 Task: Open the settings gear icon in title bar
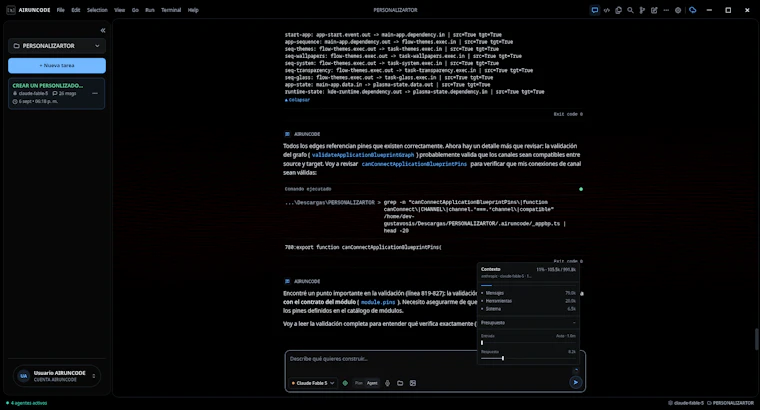click(678, 10)
